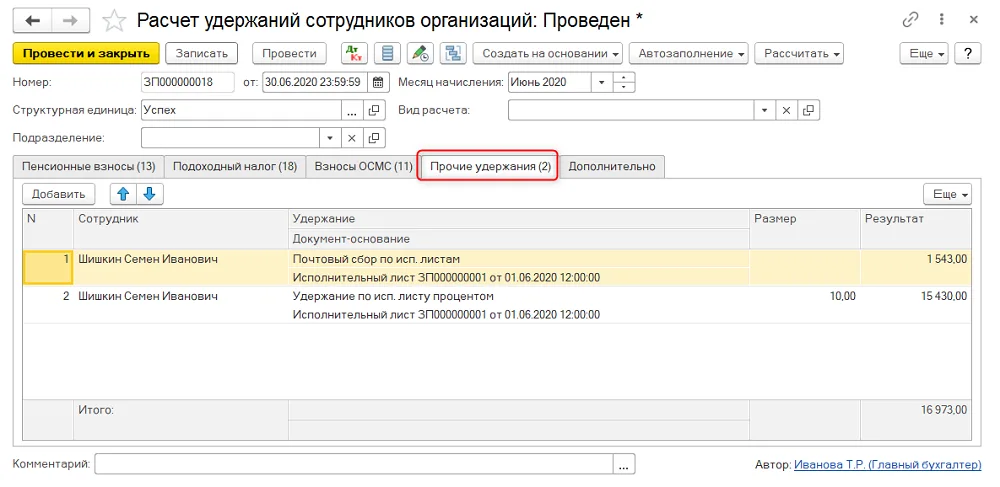Open help with the question mark button
The height and width of the screenshot is (487, 1000).
(x=967, y=54)
